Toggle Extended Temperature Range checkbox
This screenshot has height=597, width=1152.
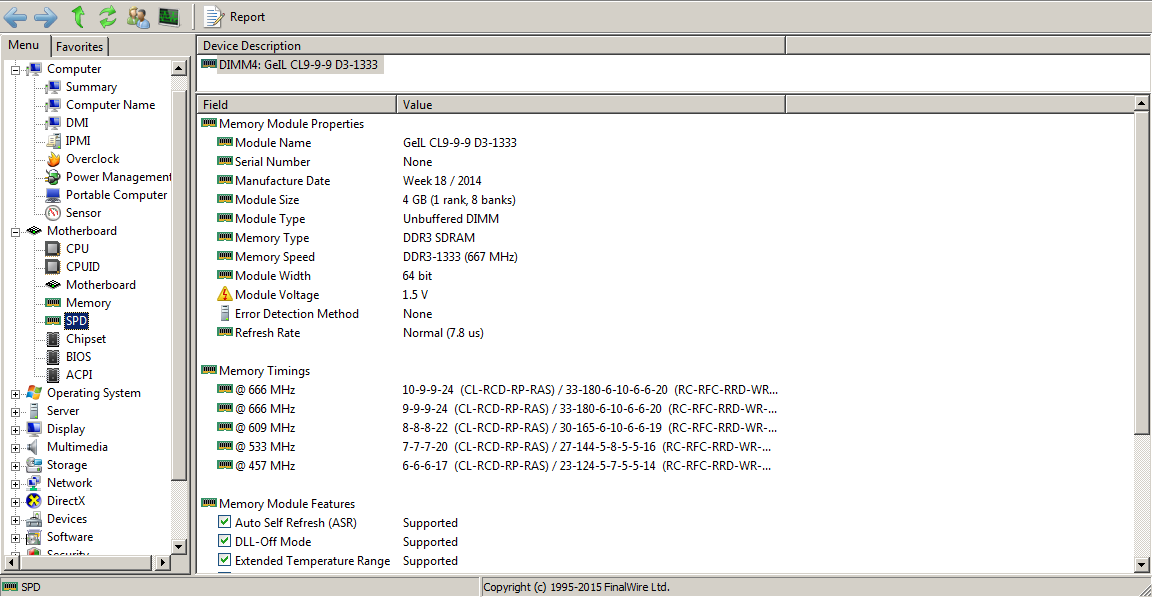click(225, 561)
